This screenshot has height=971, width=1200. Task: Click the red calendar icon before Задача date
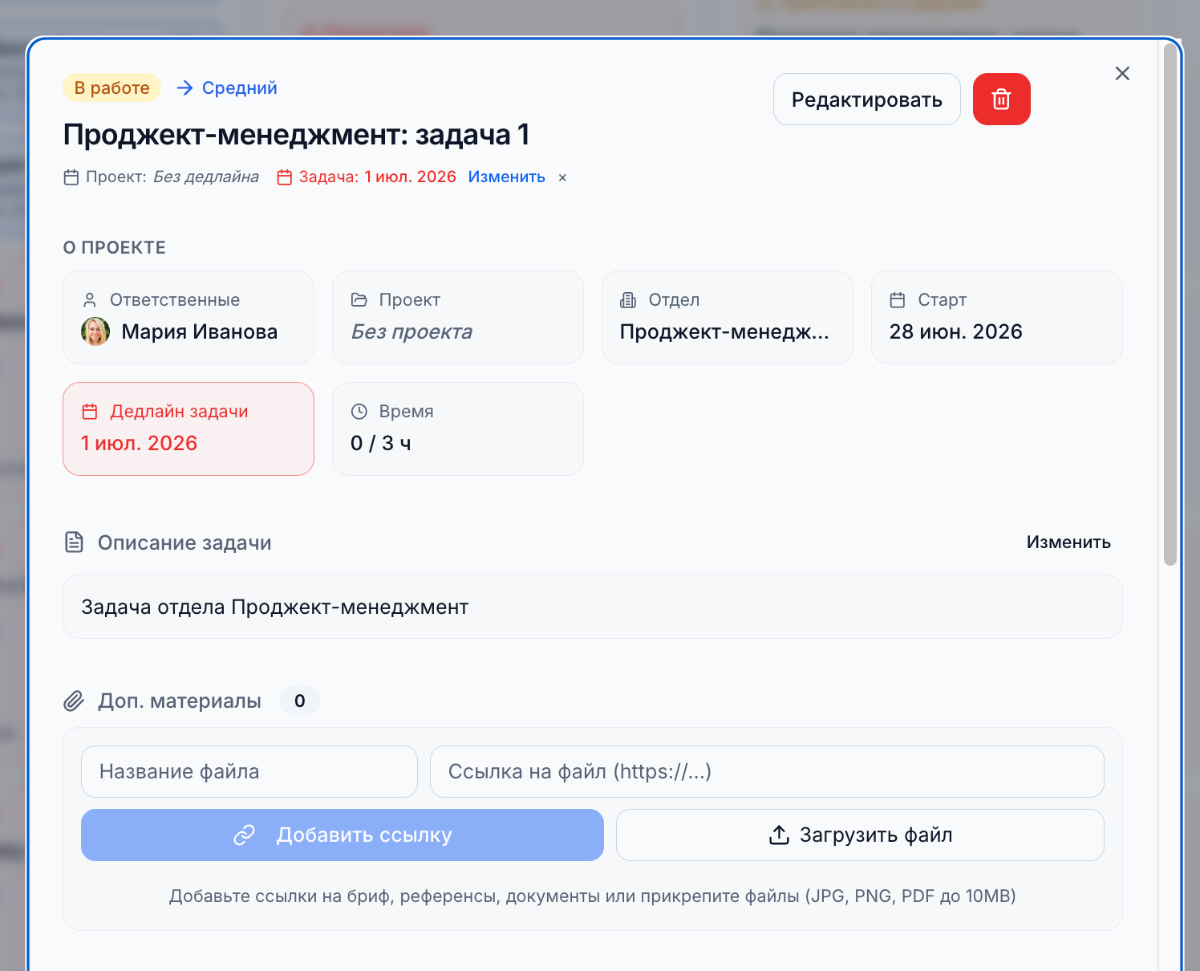click(x=284, y=177)
